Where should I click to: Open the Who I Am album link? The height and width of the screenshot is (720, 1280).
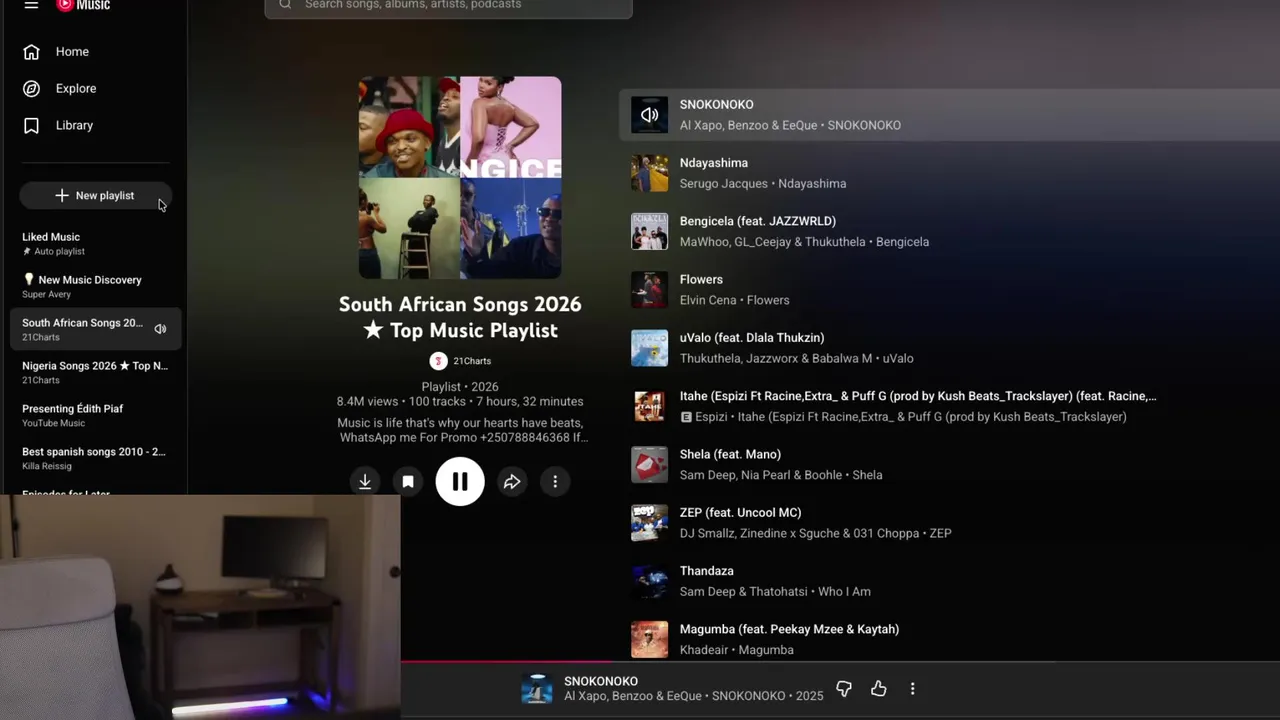(844, 592)
